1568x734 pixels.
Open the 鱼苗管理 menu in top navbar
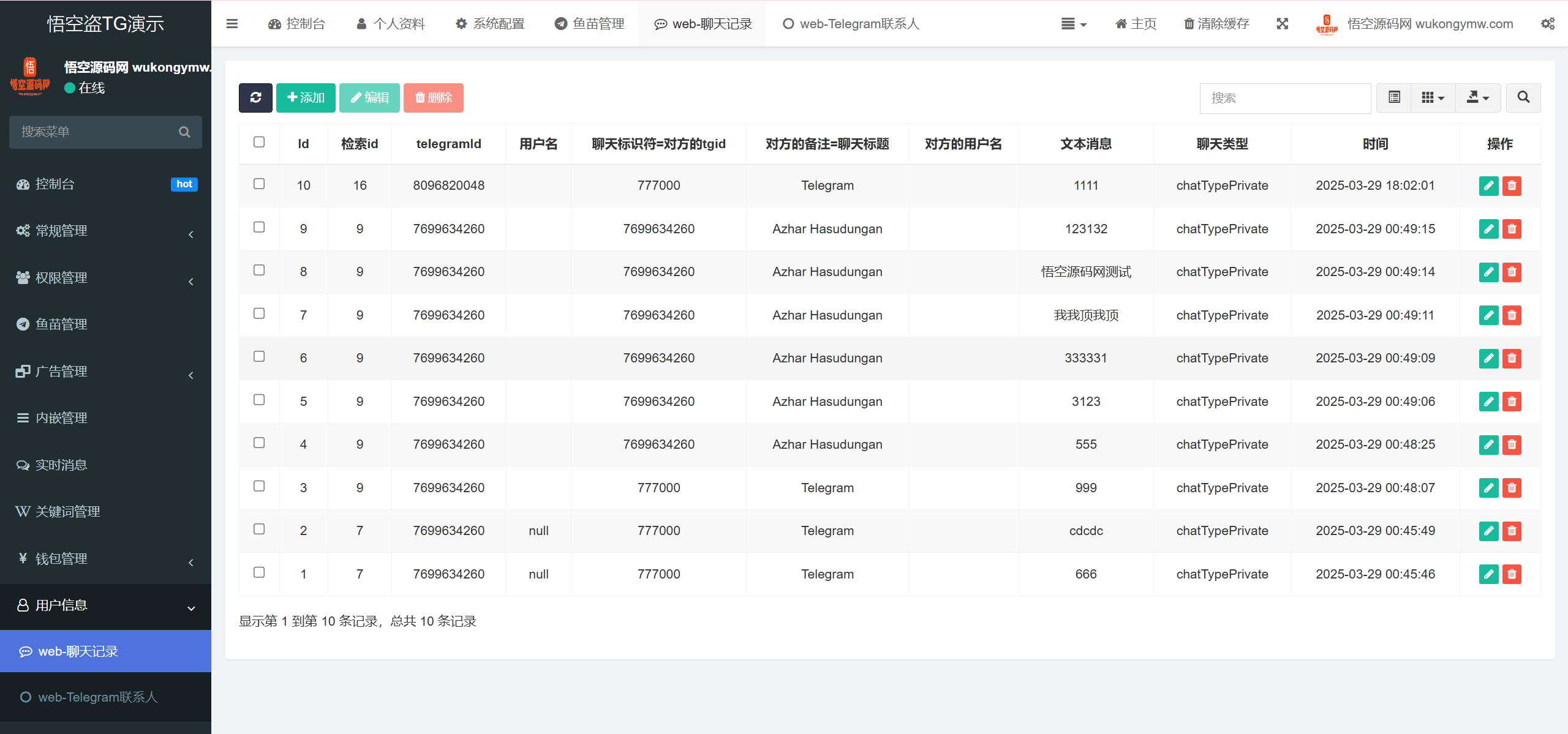tap(589, 23)
